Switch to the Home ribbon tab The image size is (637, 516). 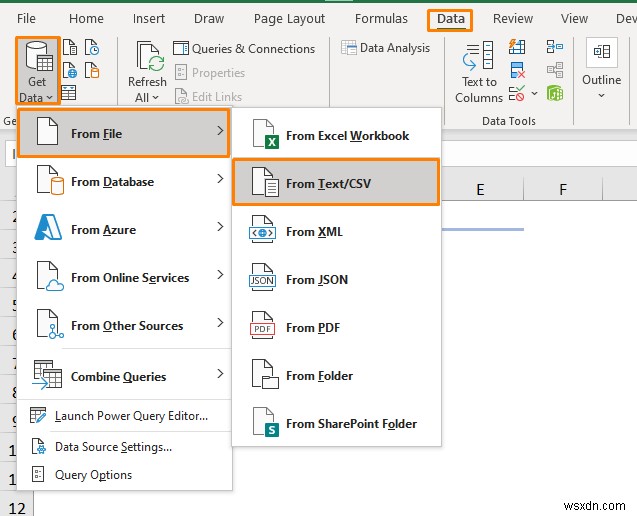(86, 19)
